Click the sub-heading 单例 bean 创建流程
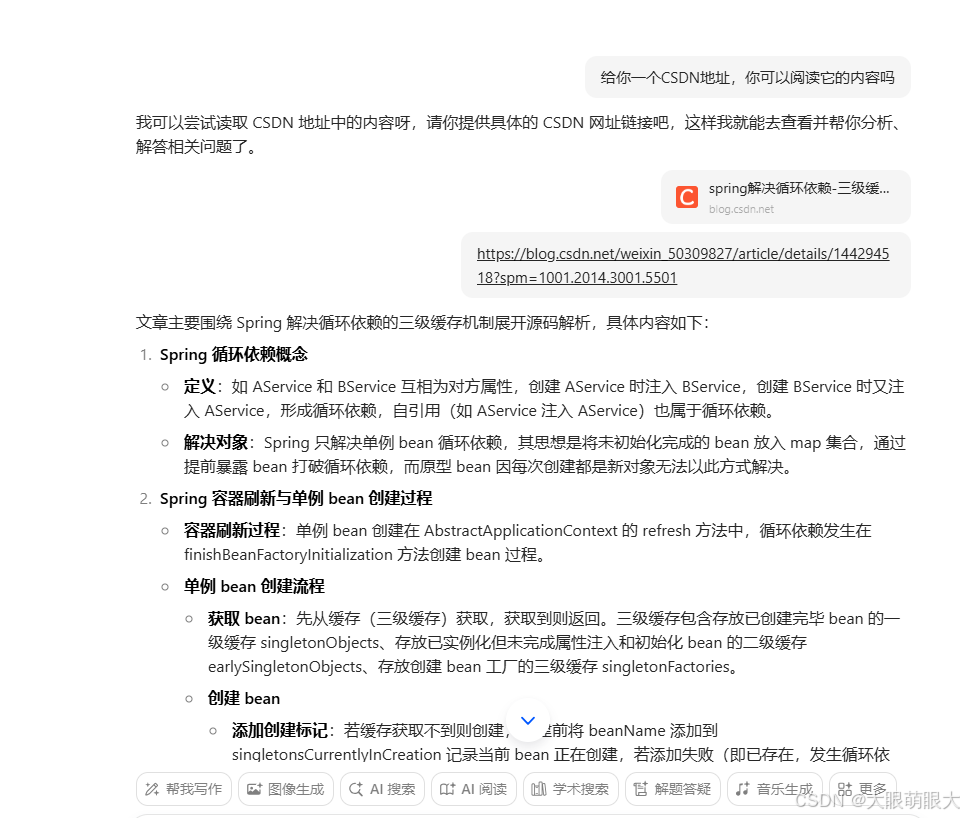Image resolution: width=964 pixels, height=818 pixels. click(x=254, y=586)
